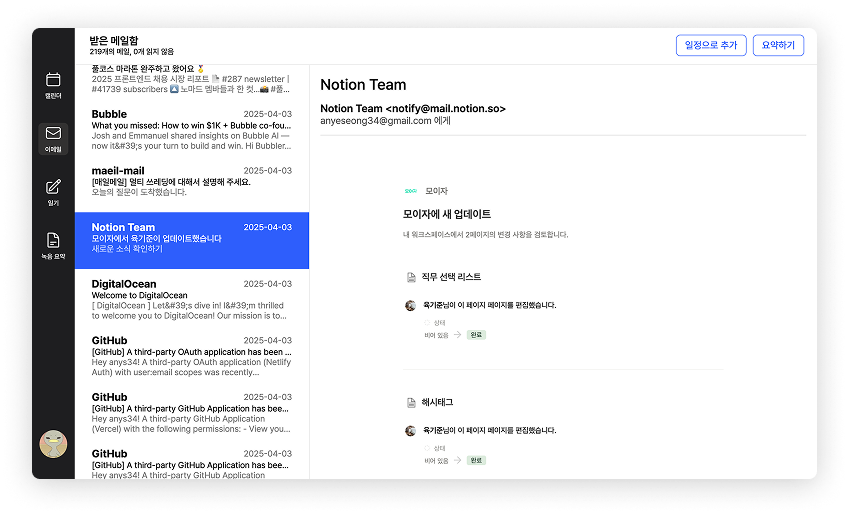Open the diary pencil icon in sidebar
849x515 pixels.
[53, 187]
